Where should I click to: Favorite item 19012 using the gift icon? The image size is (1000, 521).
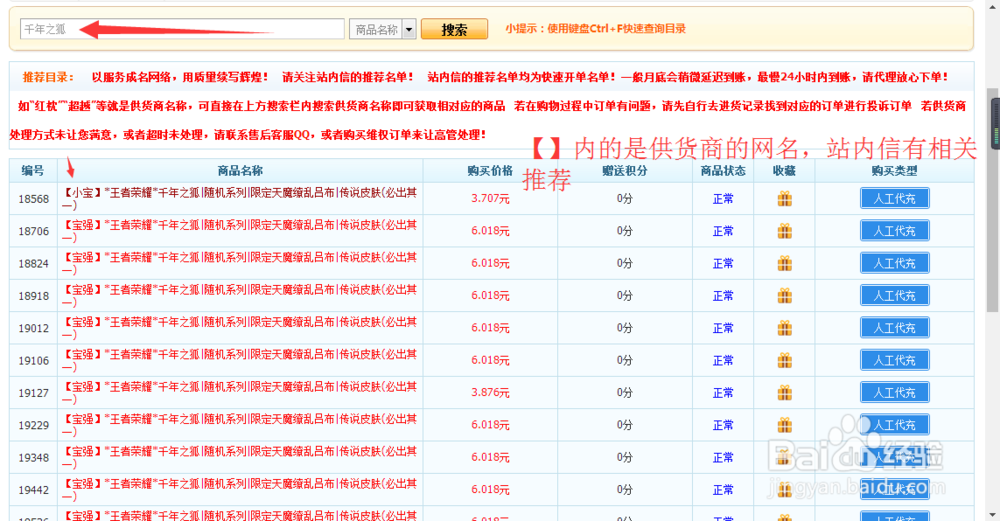pos(784,328)
